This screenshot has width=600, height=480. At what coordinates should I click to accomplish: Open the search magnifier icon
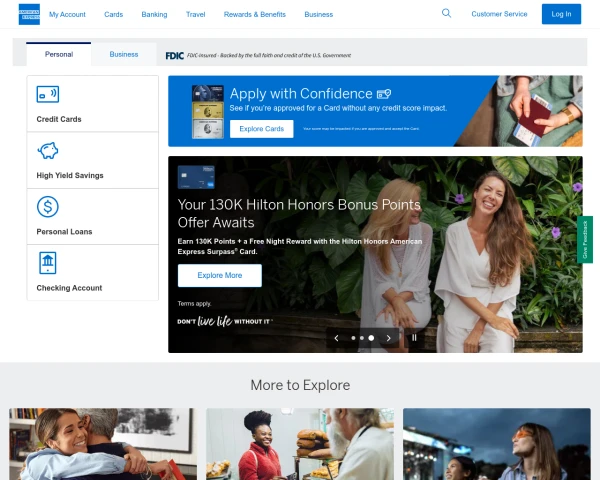tap(446, 13)
